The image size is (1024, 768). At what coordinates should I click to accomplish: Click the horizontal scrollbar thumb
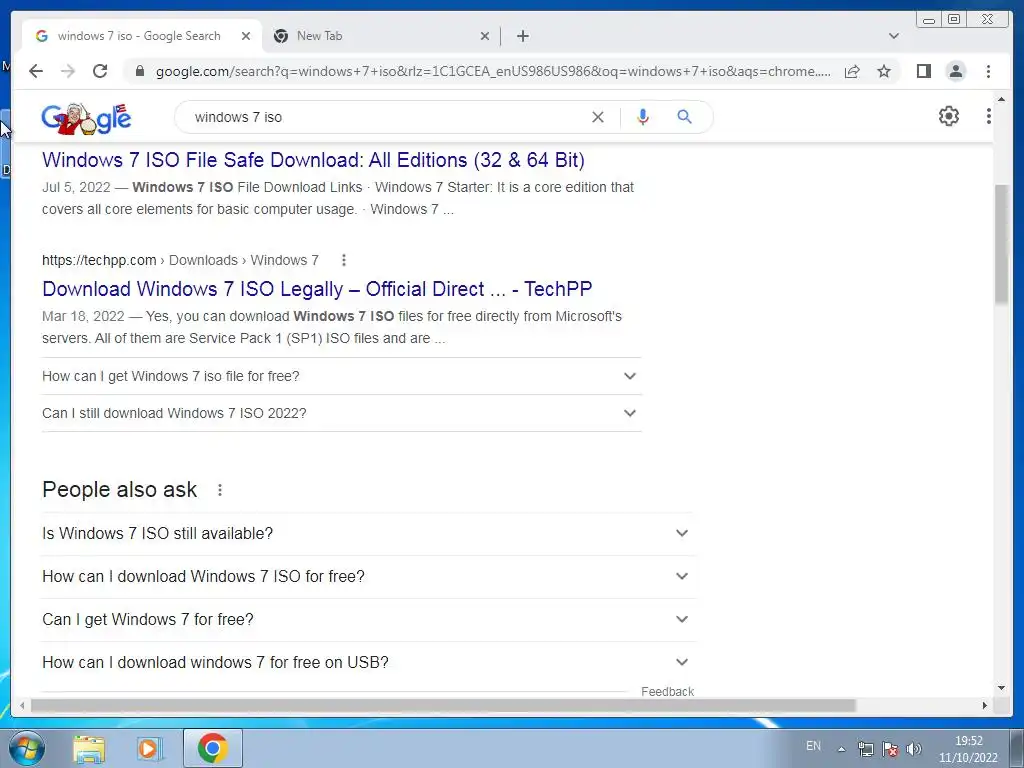[443, 705]
